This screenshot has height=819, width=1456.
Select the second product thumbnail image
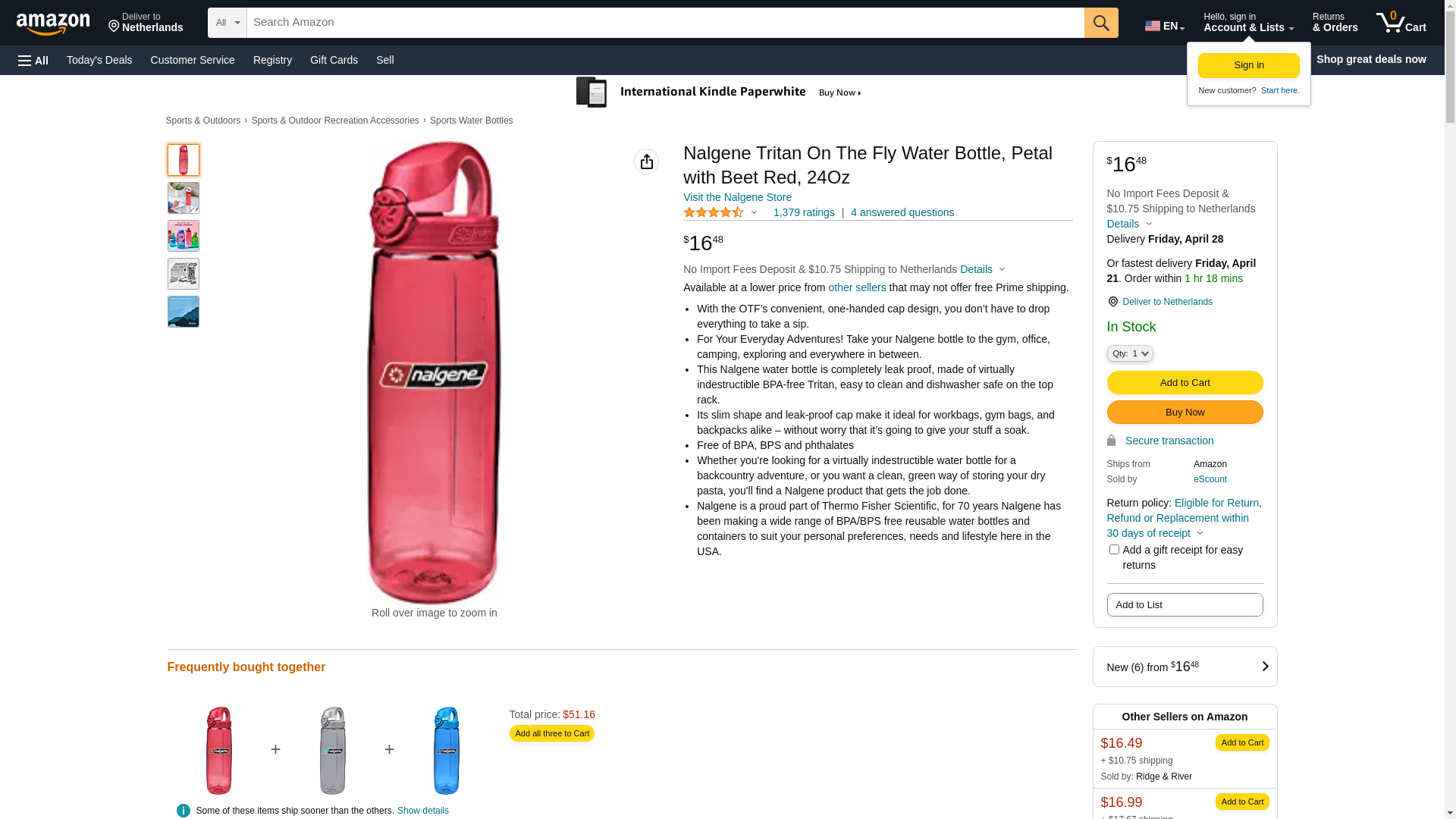click(x=184, y=198)
